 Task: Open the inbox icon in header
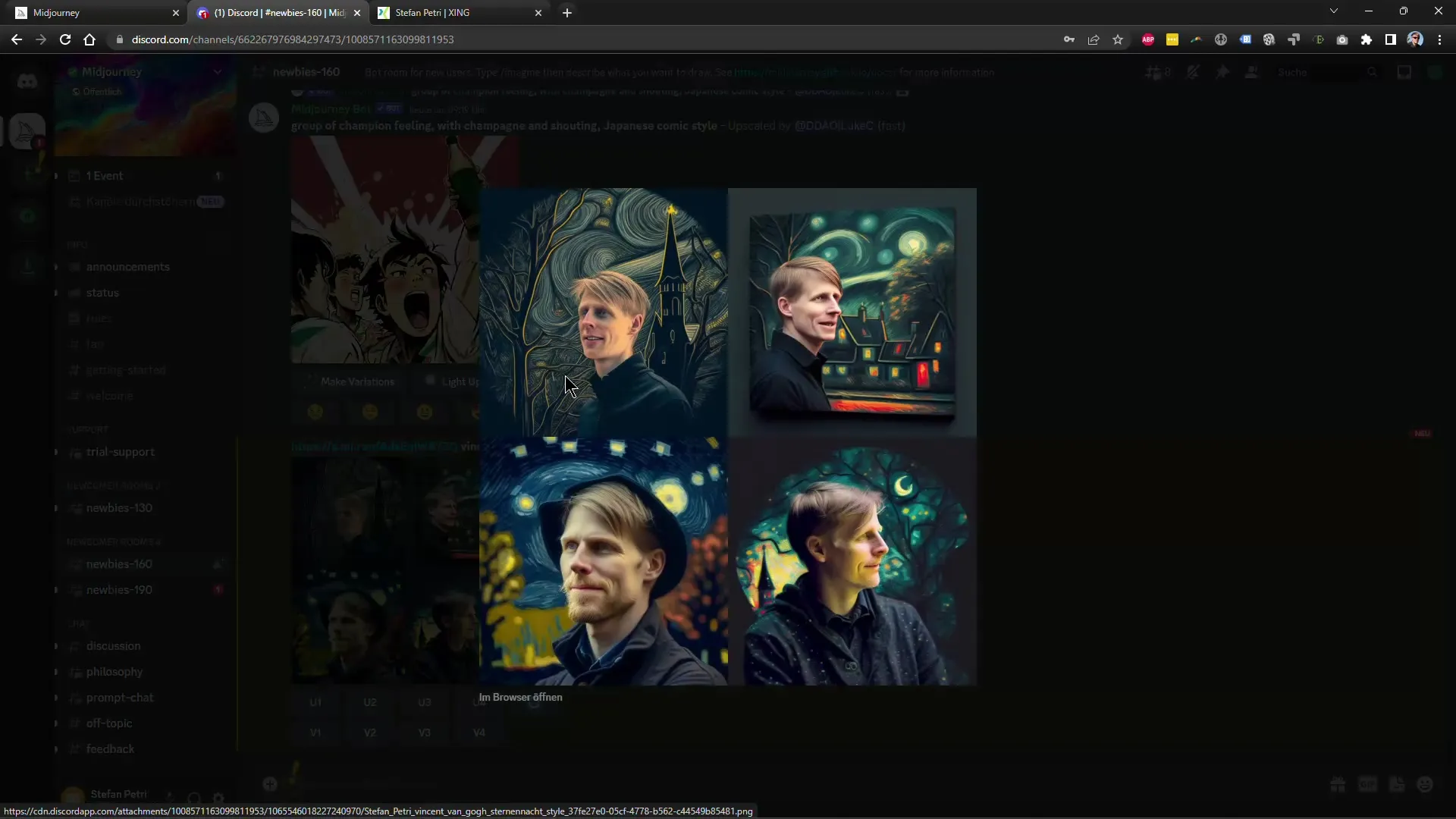[x=1404, y=72]
